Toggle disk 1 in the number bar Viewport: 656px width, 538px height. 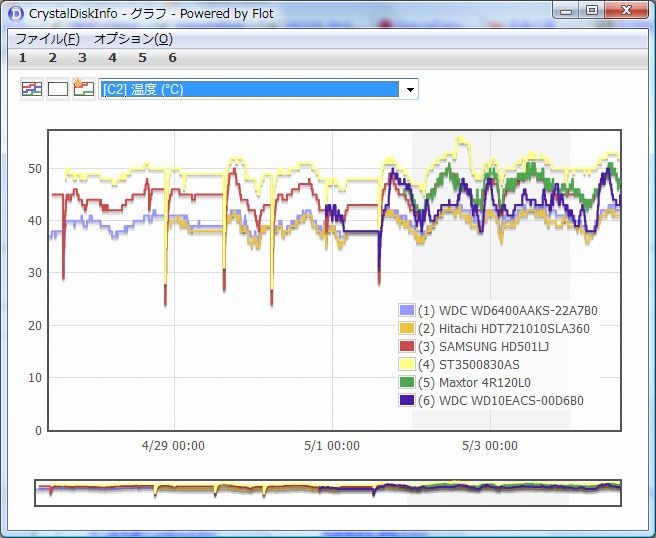coord(23,58)
